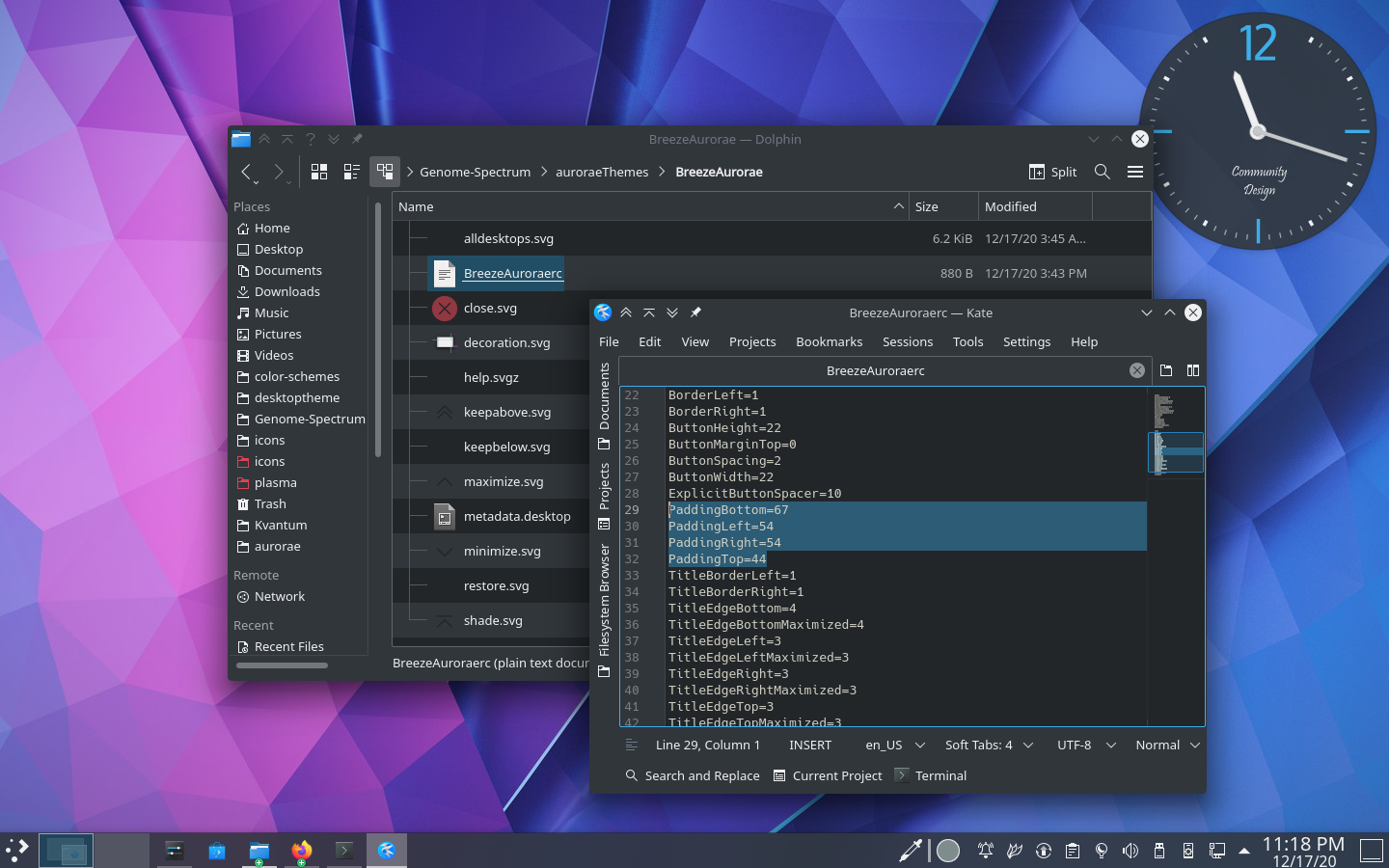Screen dimensions: 1389x868
Task: Open network connections icon in system tray
Action: click(1217, 850)
